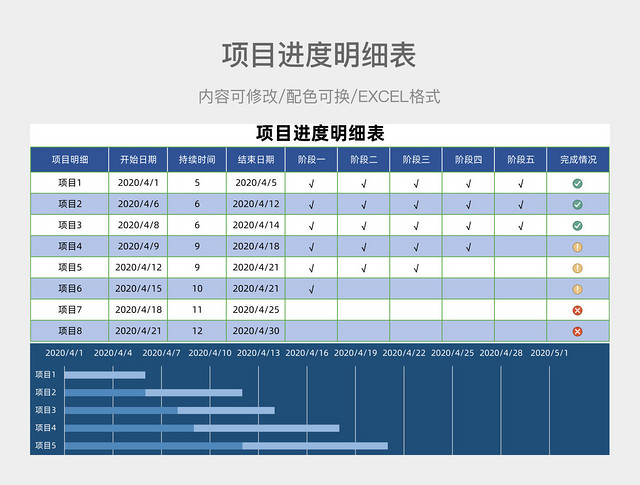This screenshot has width=640, height=485.
Task: Click the 项目1 Gantt chart bar
Action: (x=105, y=375)
